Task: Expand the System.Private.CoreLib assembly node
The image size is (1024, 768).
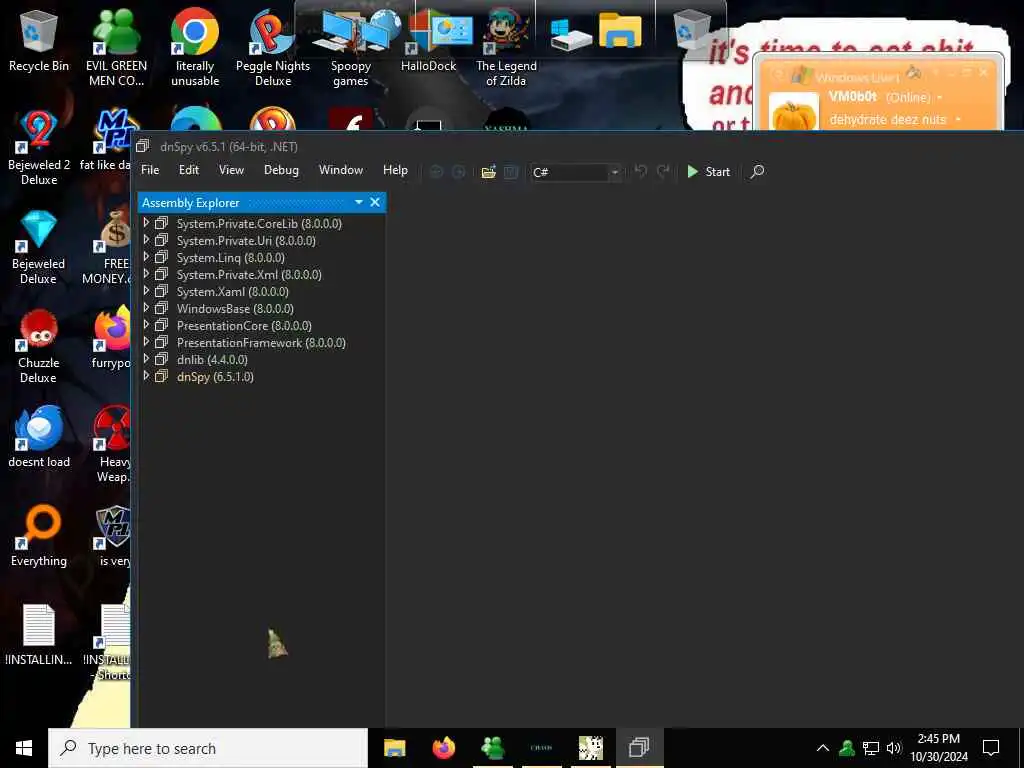Action: pos(146,223)
